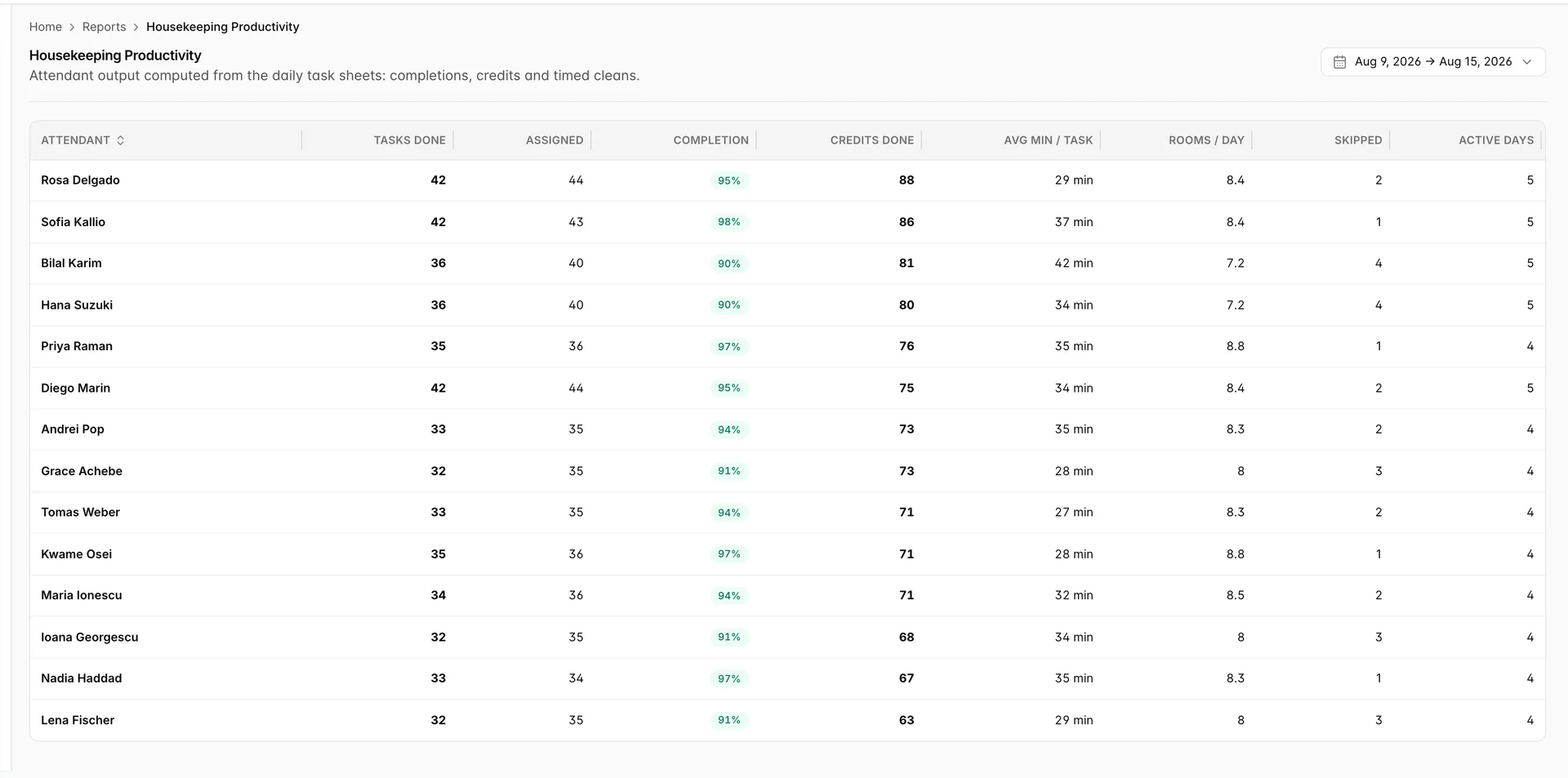Click the Housekeeping Productivity page title
Image resolution: width=1568 pixels, height=778 pixels.
coord(115,56)
